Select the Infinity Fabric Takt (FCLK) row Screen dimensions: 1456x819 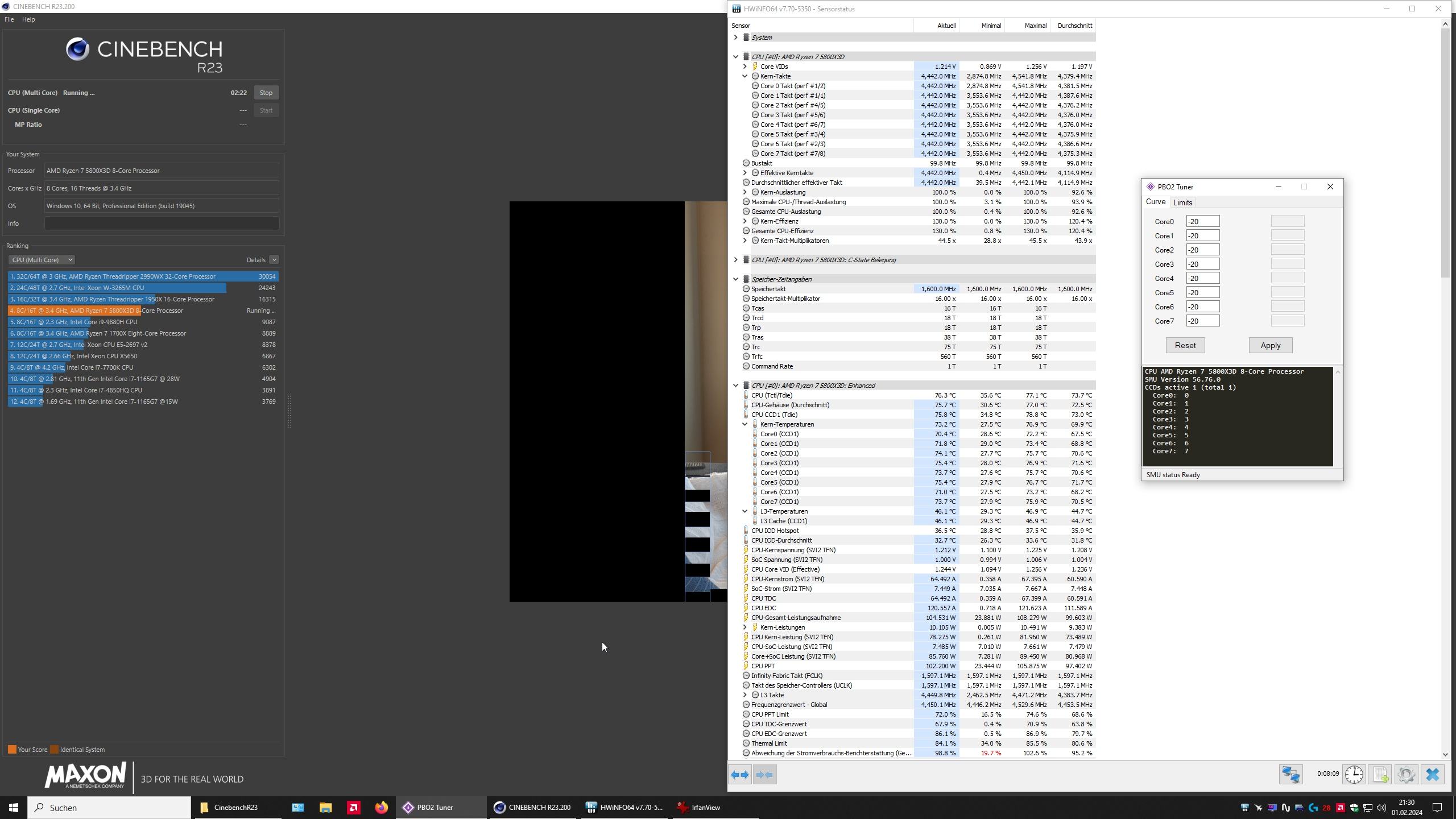pos(912,676)
